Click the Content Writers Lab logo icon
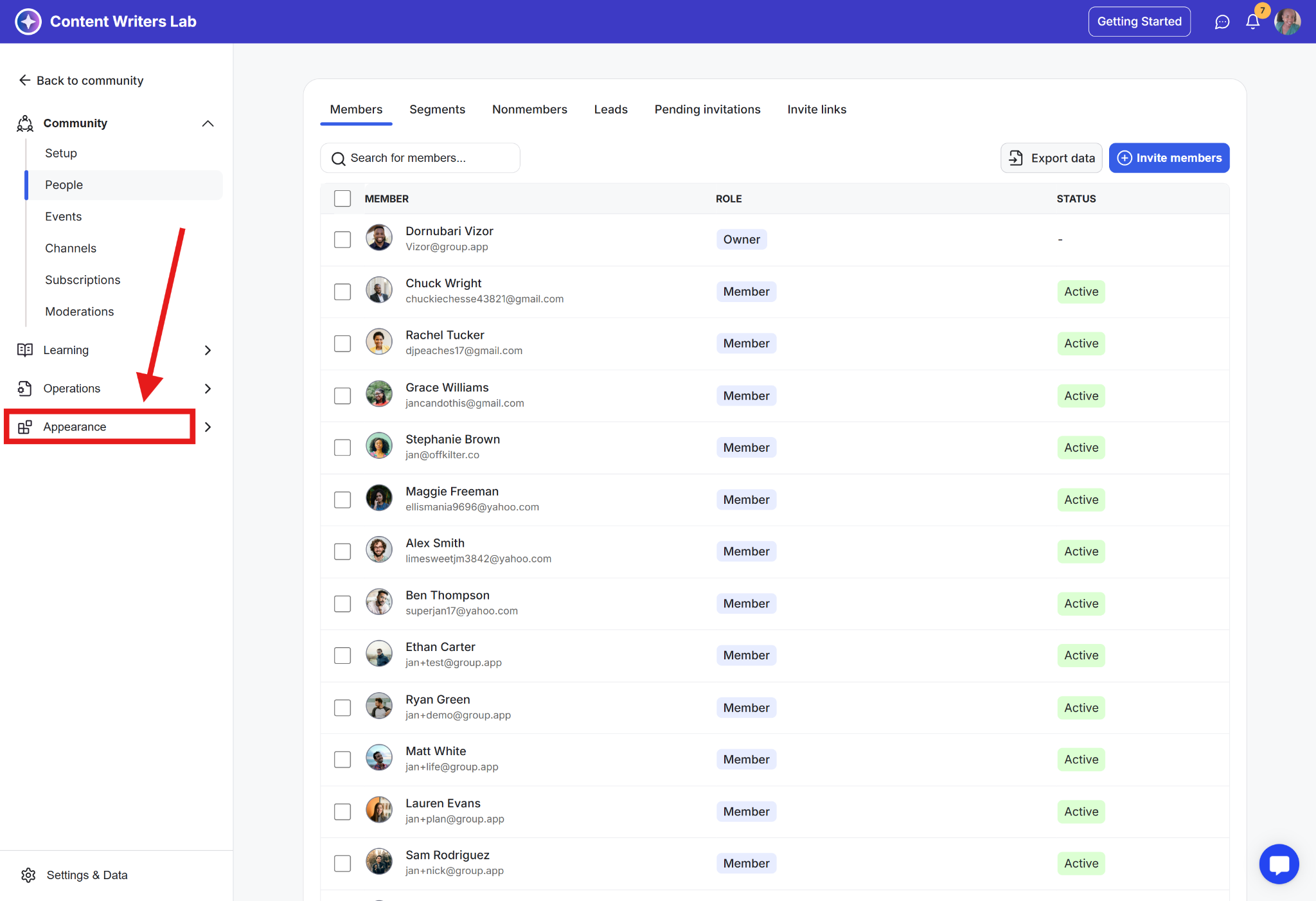Viewport: 1316px width, 901px height. 28,21
